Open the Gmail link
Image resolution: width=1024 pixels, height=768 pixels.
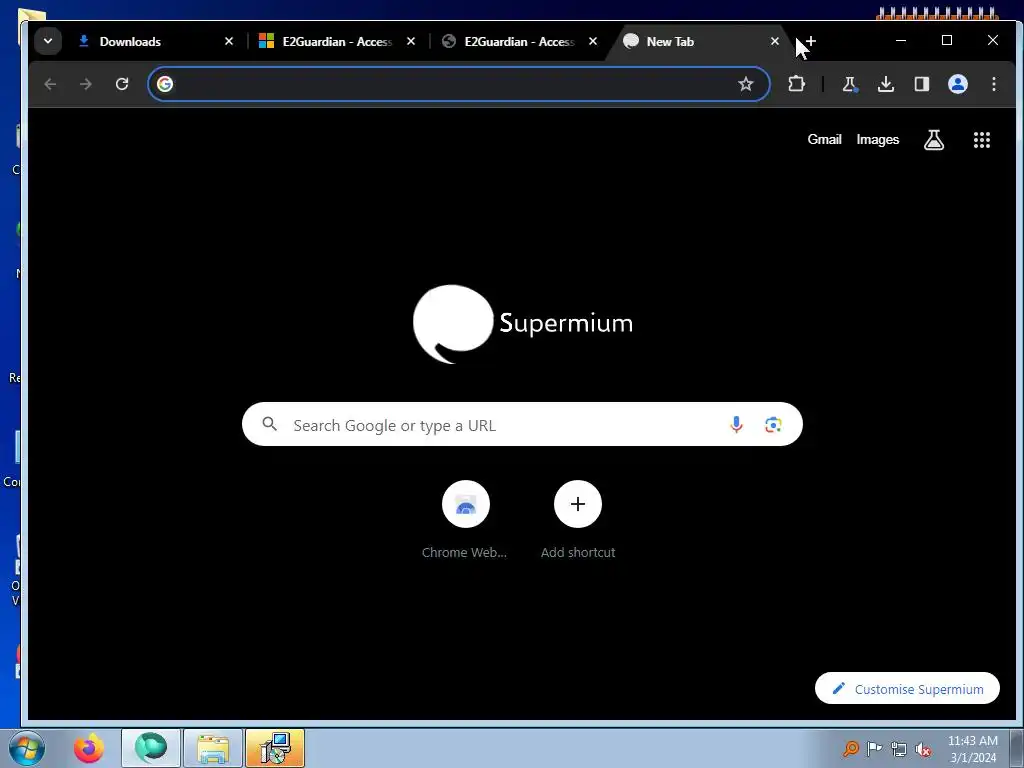click(x=824, y=139)
